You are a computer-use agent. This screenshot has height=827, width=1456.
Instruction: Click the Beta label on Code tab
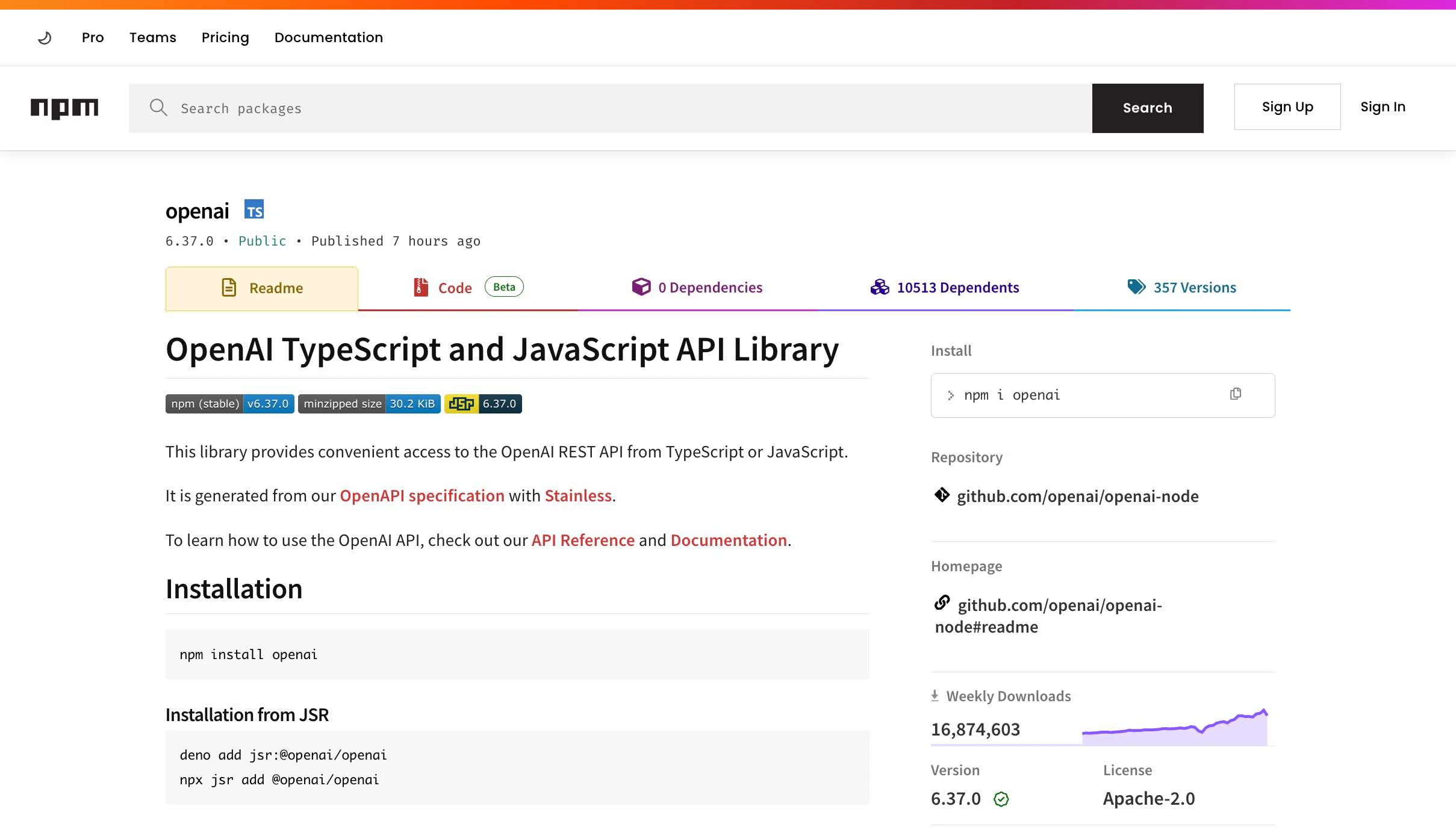click(504, 287)
